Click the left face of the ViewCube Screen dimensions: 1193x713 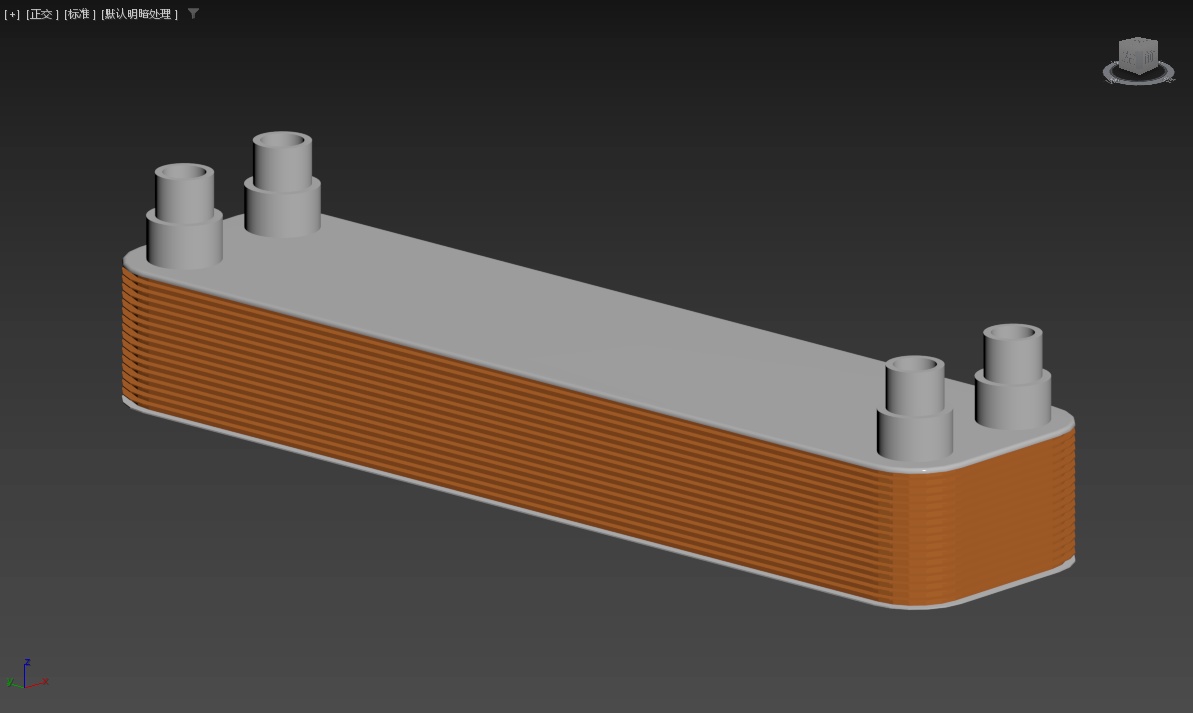coord(1130,60)
